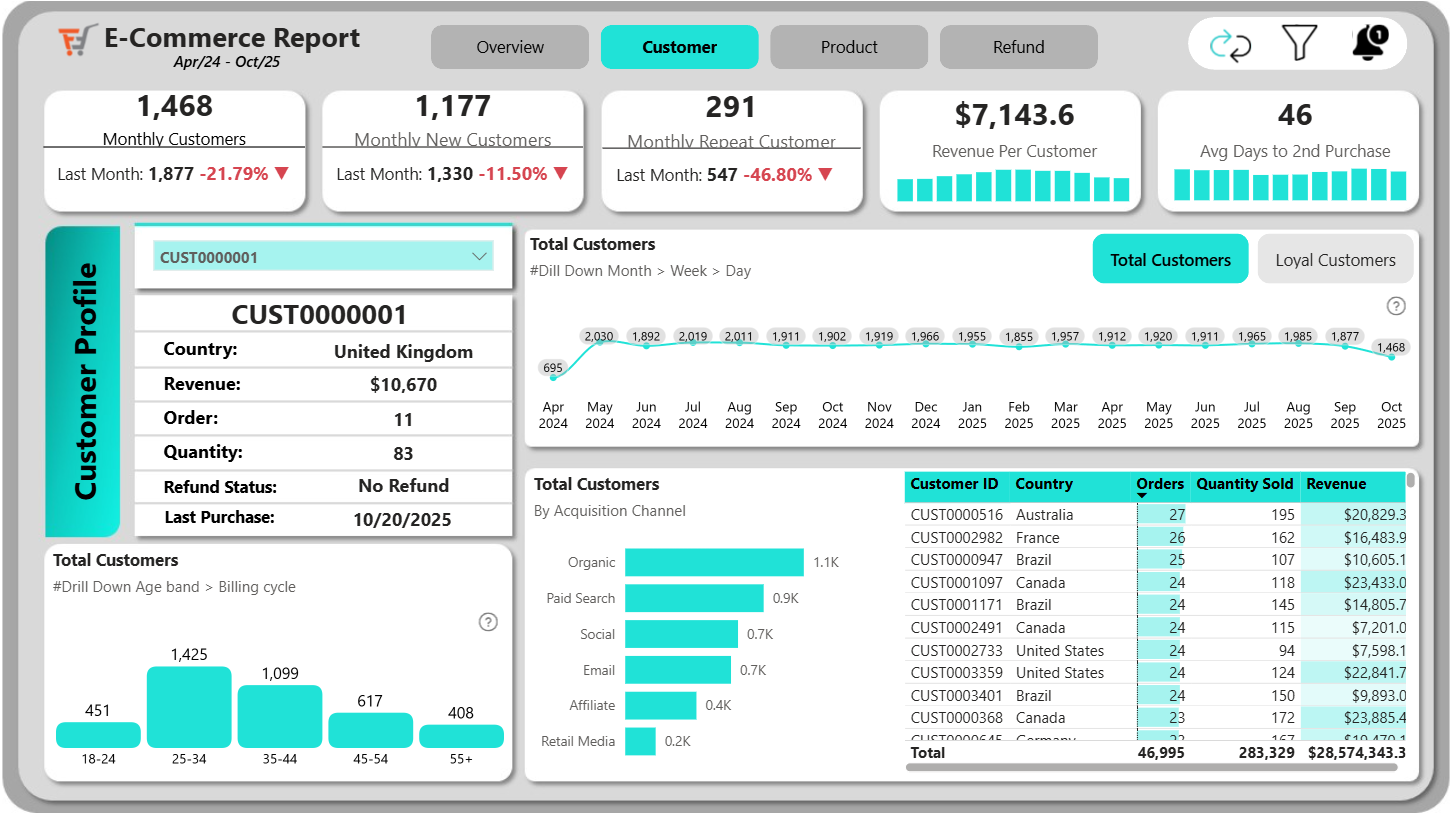Click the shopping cart logo icon

[78, 41]
